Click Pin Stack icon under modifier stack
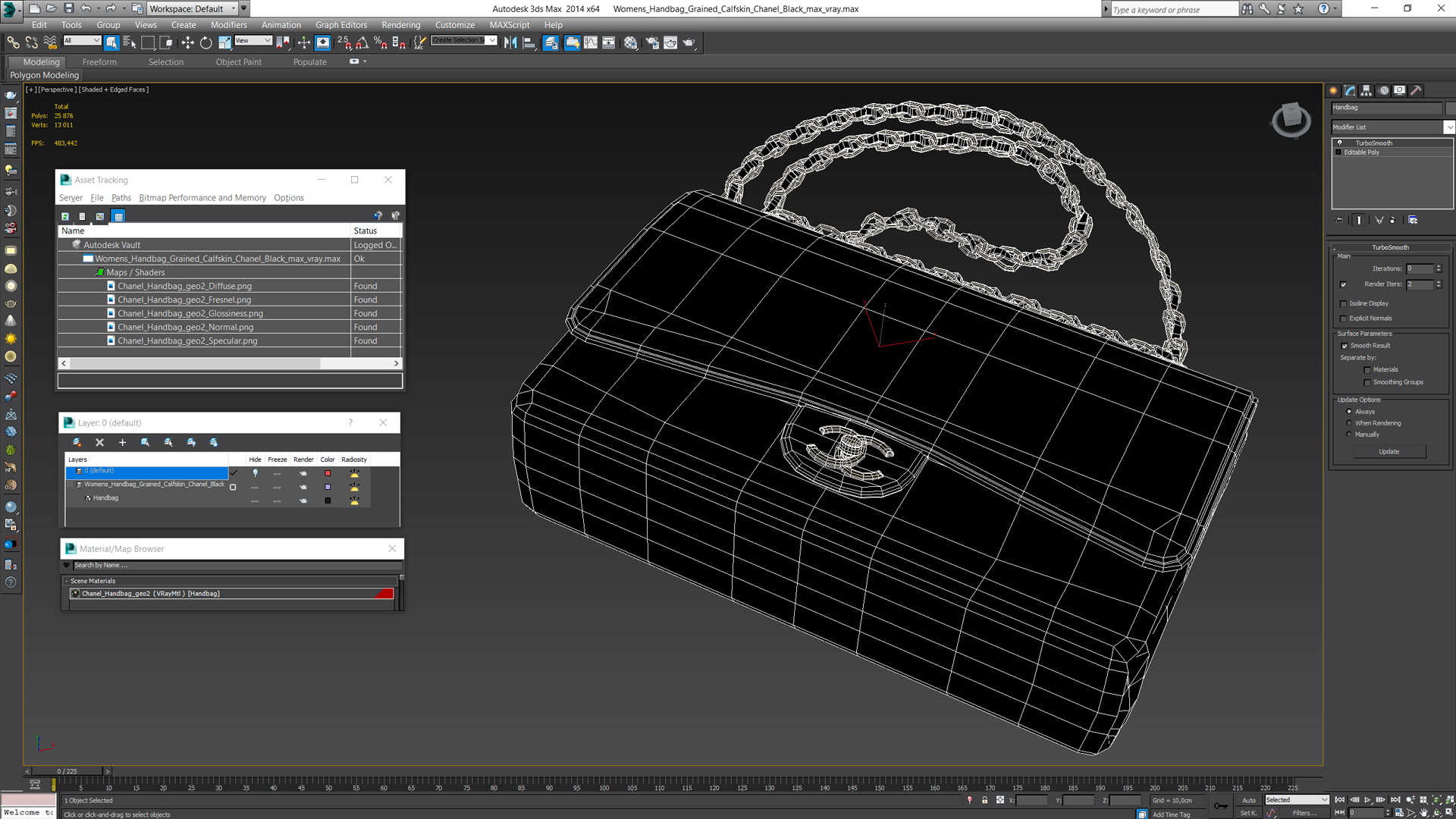Viewport: 1456px width, 819px height. (x=1339, y=220)
